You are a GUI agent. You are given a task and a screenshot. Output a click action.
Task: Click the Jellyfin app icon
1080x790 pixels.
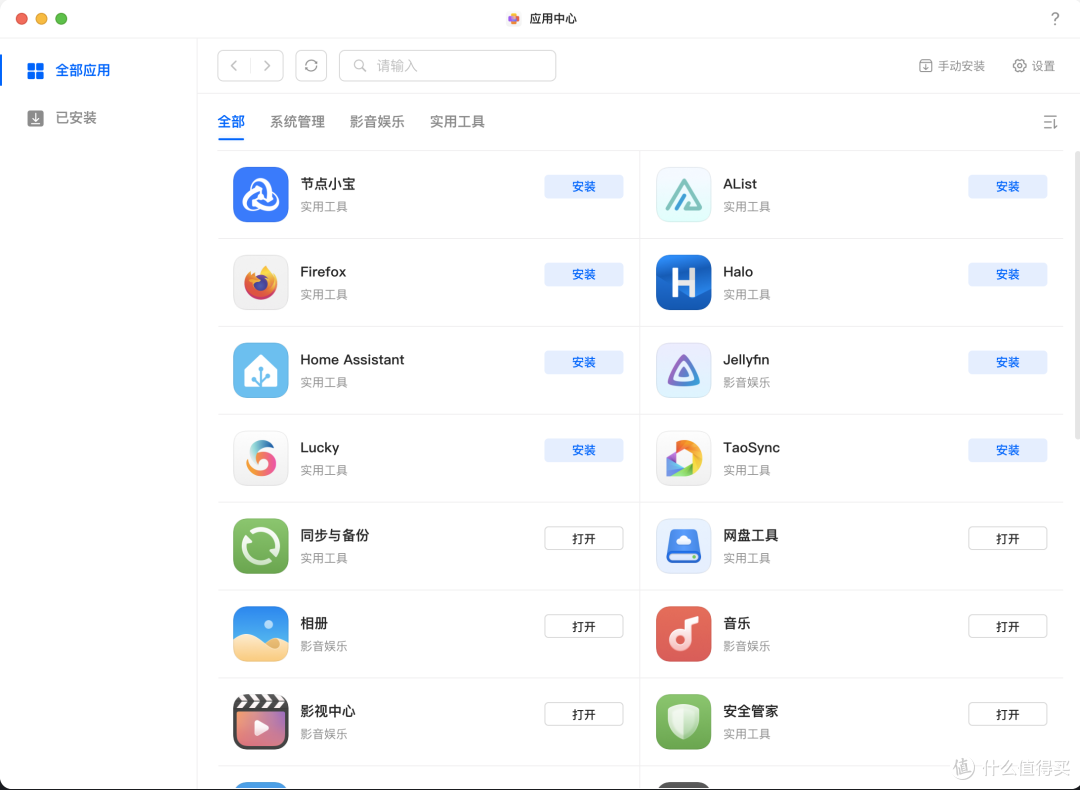pyautogui.click(x=683, y=370)
